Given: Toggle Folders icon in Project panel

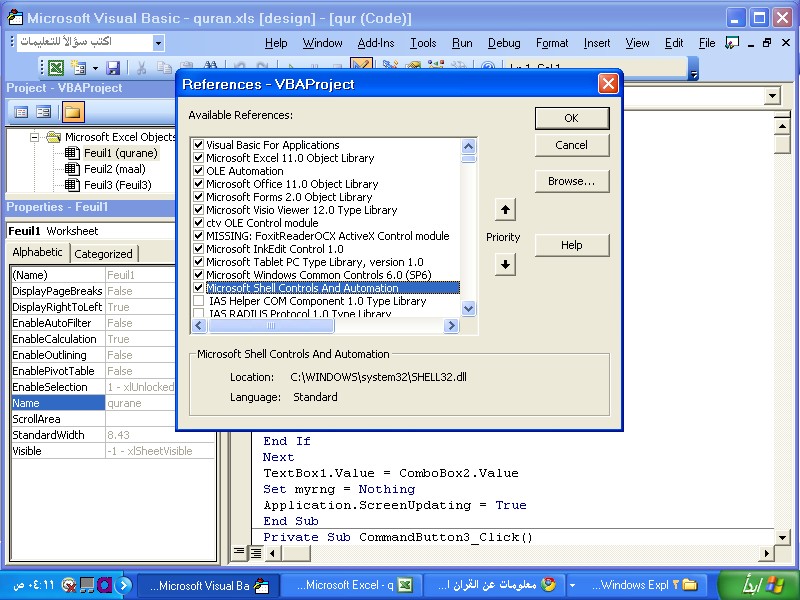Looking at the screenshot, I should tap(73, 112).
